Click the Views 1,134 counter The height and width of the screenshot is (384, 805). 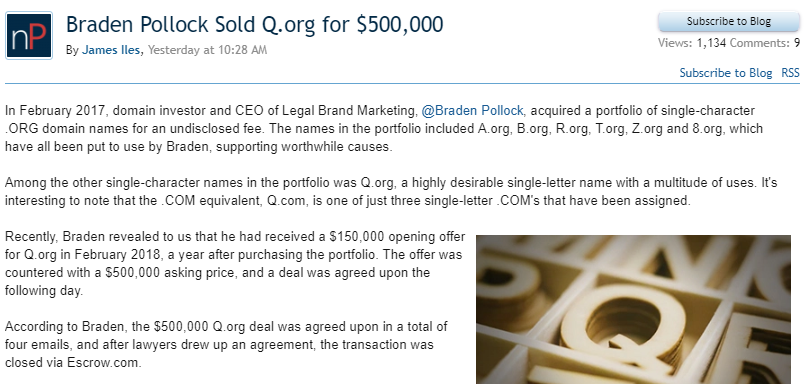(x=692, y=43)
